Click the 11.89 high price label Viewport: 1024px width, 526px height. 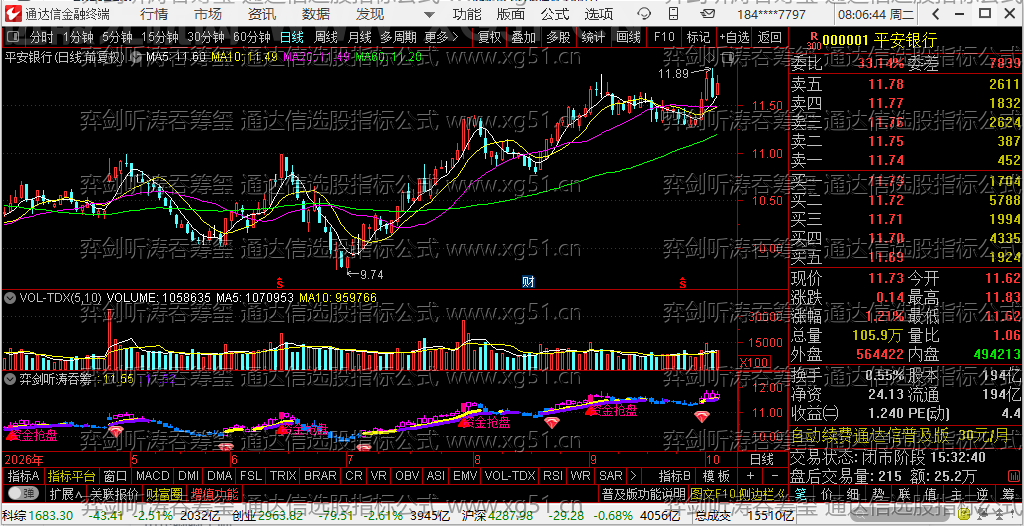(674, 74)
